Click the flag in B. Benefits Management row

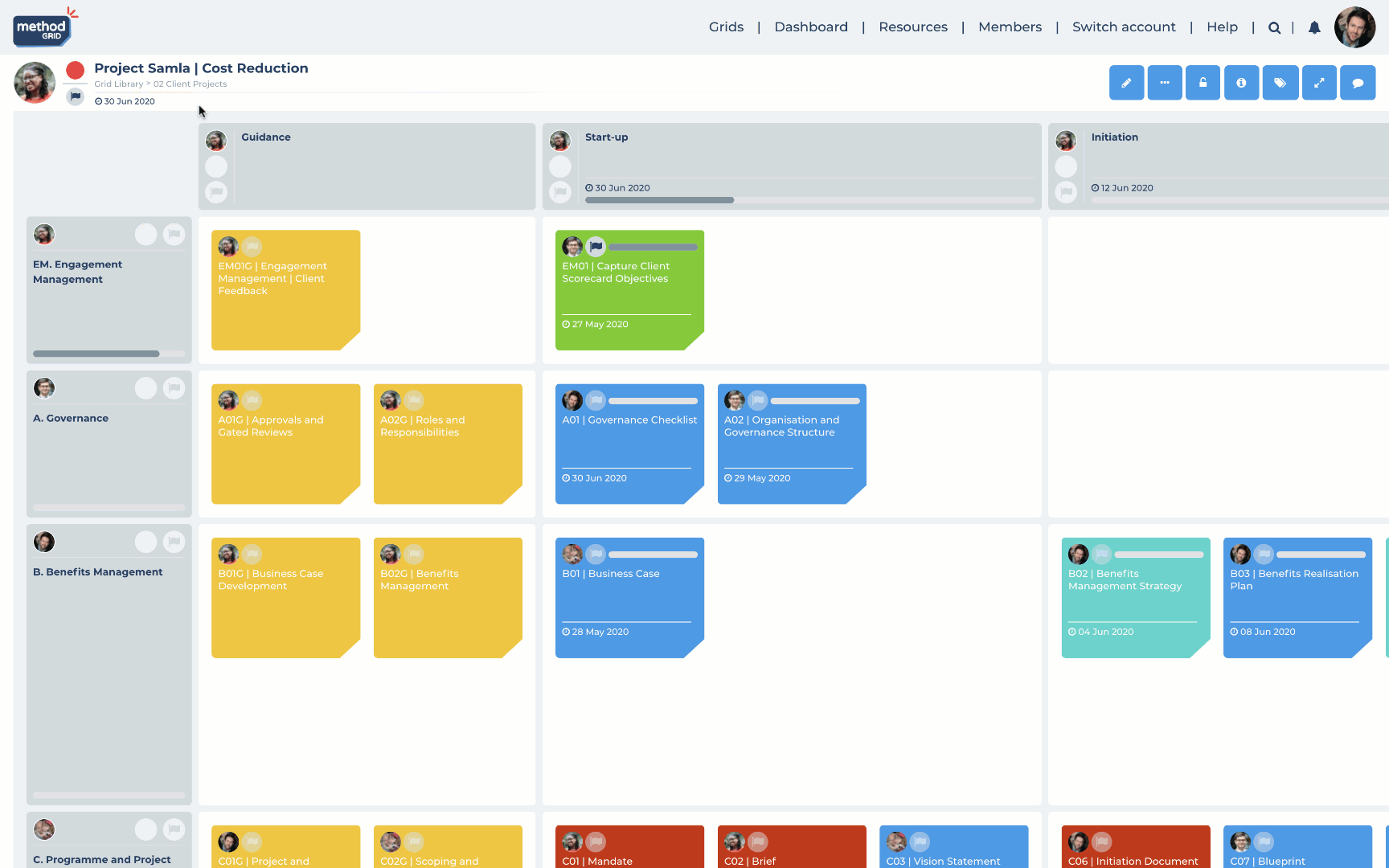(x=174, y=542)
